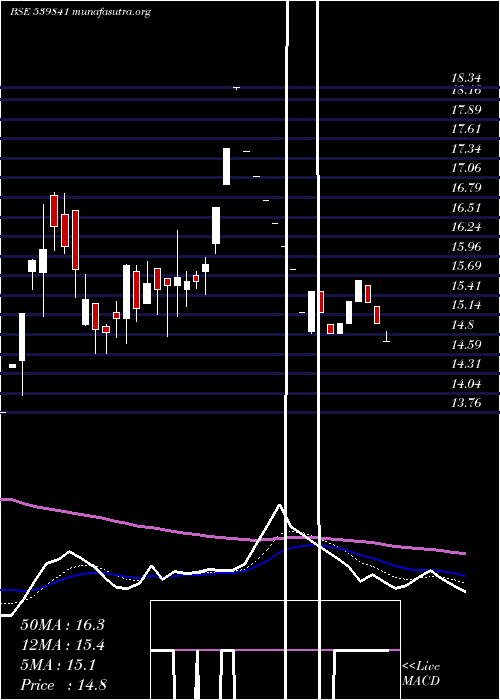Image resolution: width=500 pixels, height=700 pixels.
Task: Click the 14.59 price axis label
Action: click(466, 345)
